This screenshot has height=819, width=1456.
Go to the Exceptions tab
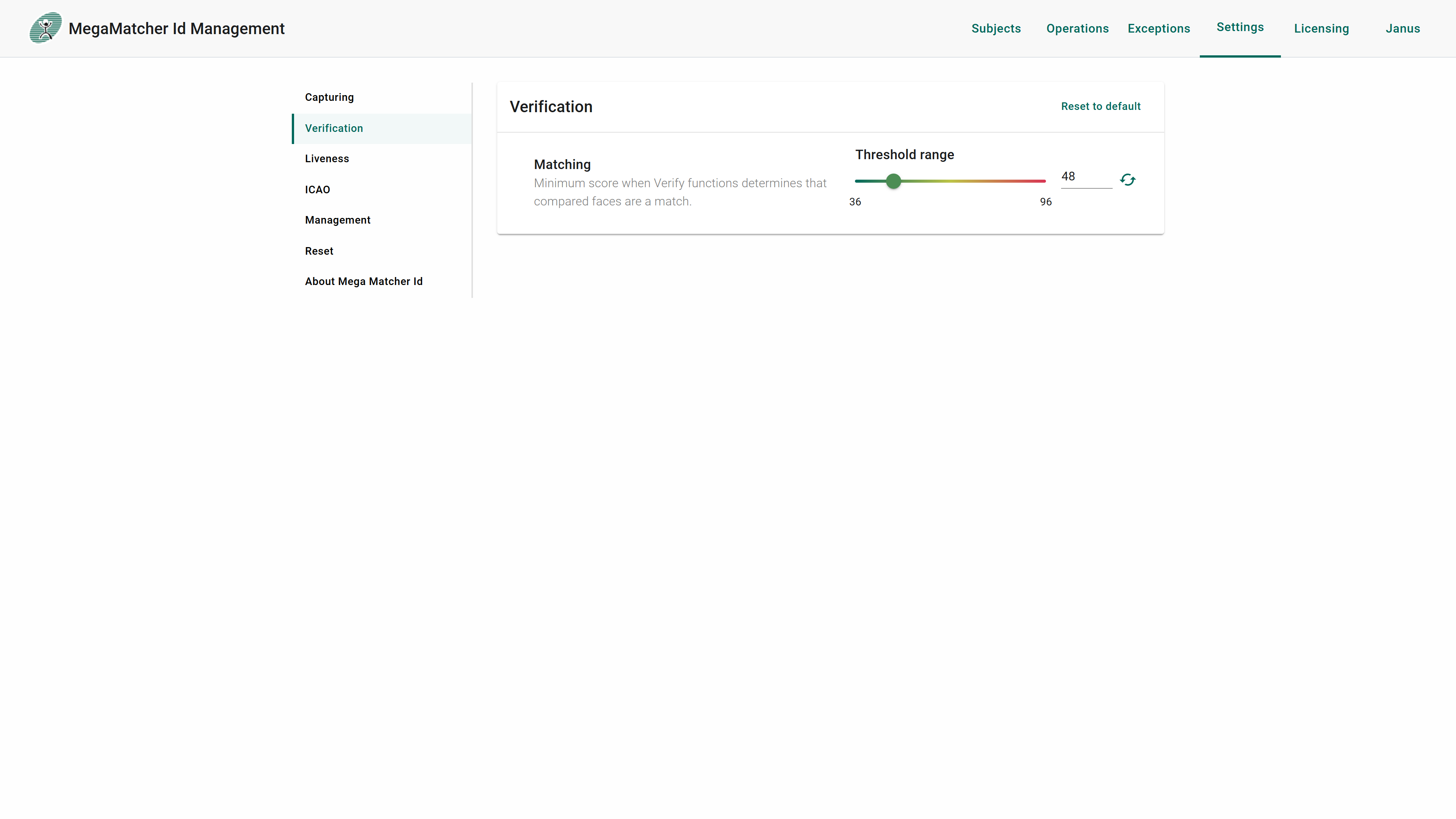tap(1159, 28)
